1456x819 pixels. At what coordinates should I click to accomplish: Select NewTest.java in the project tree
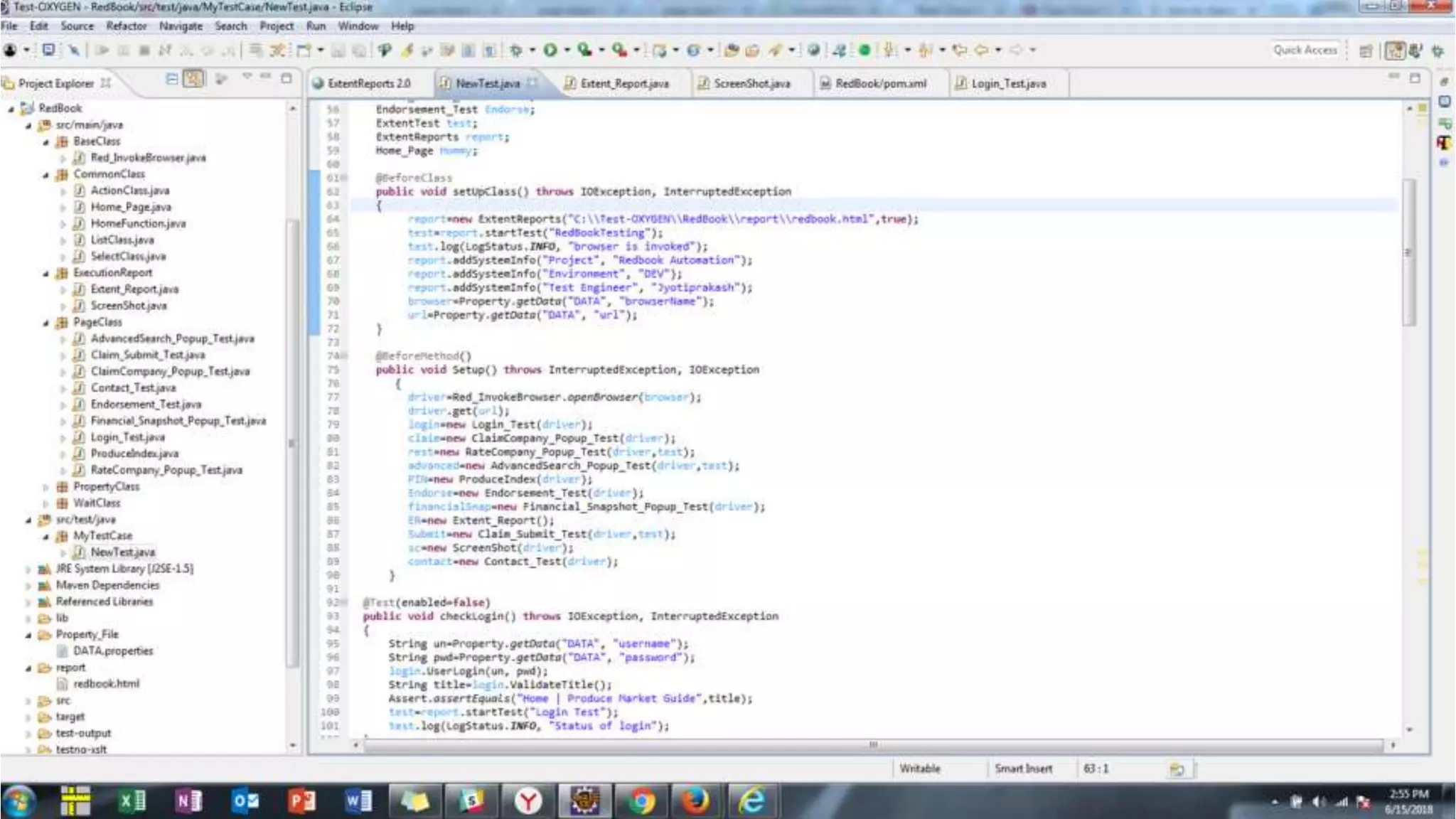point(123,552)
